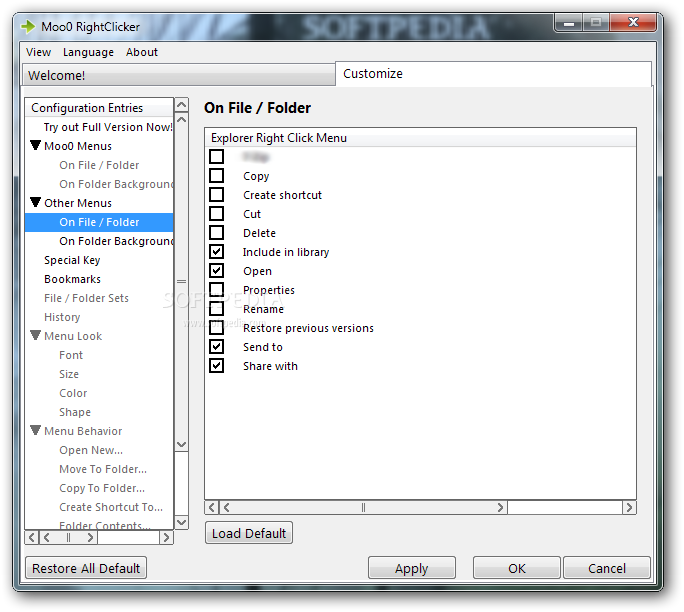Select the Special Key entry
This screenshot has height=612, width=684.
click(x=72, y=260)
